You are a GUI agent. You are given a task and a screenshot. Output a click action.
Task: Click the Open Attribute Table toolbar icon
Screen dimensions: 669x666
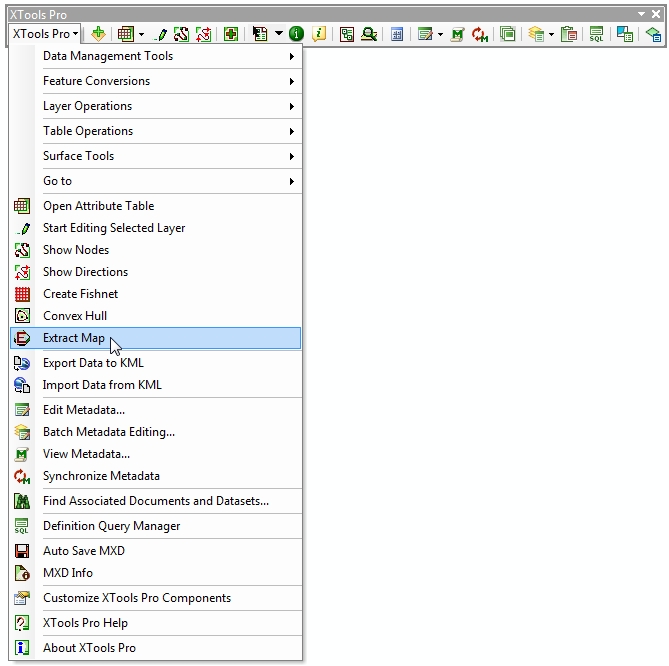point(125,34)
